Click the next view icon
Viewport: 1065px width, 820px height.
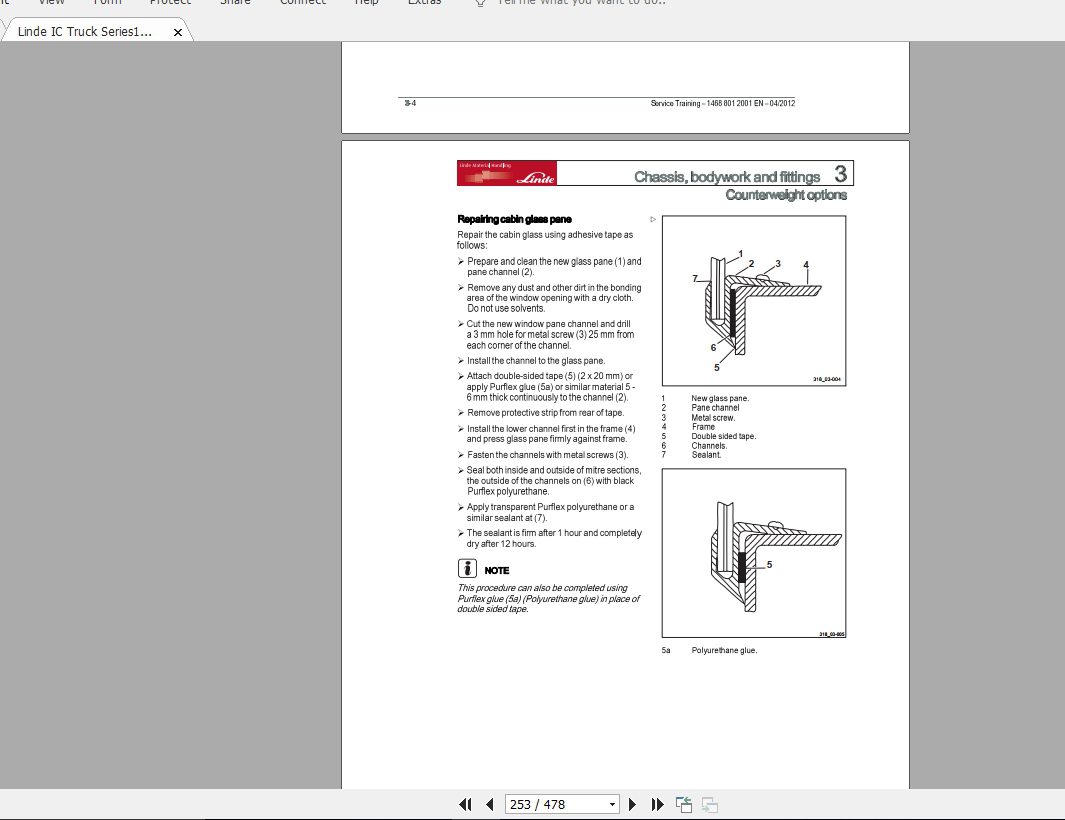coord(710,804)
